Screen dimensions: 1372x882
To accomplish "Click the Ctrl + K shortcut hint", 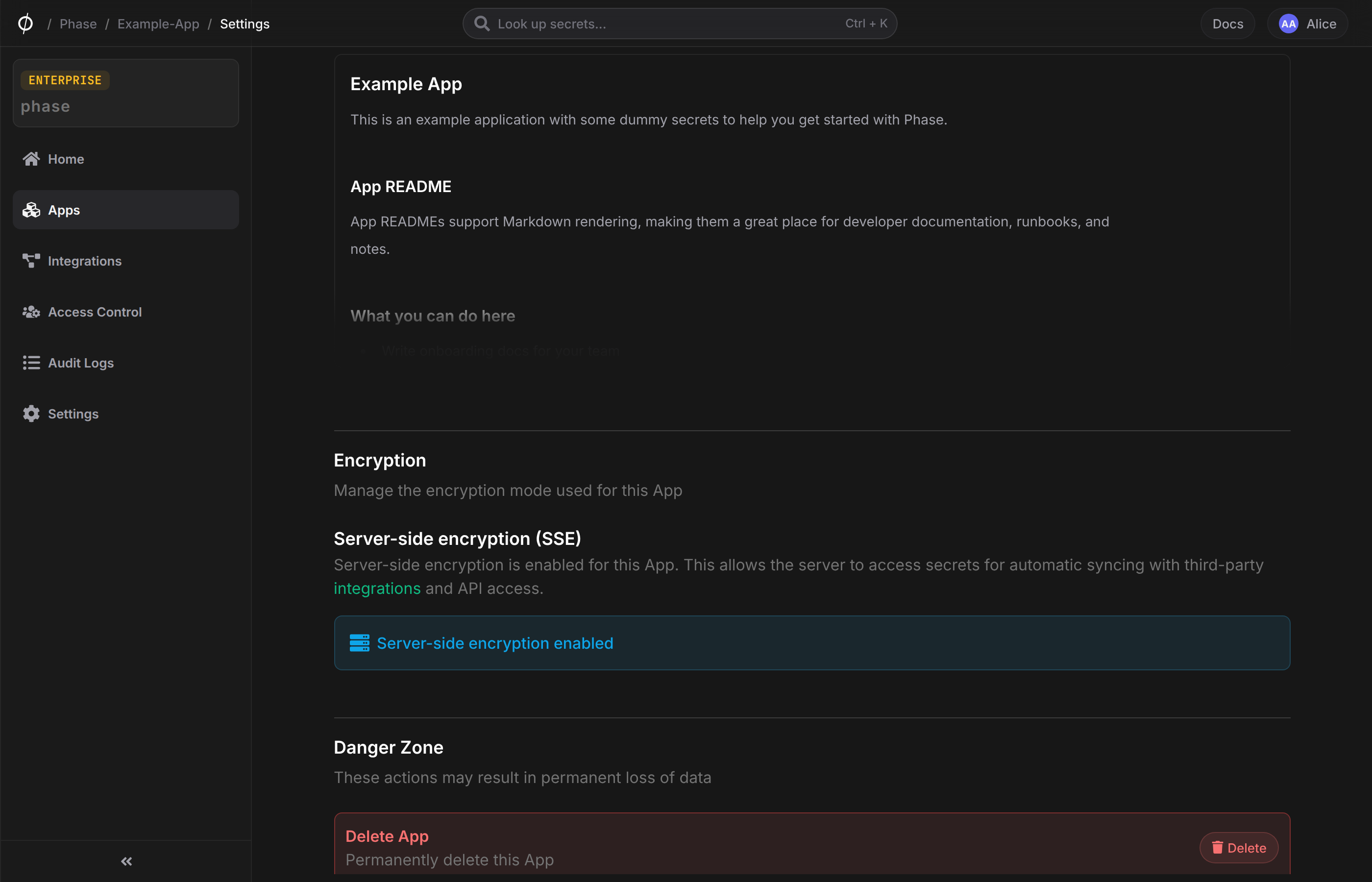I will point(866,24).
